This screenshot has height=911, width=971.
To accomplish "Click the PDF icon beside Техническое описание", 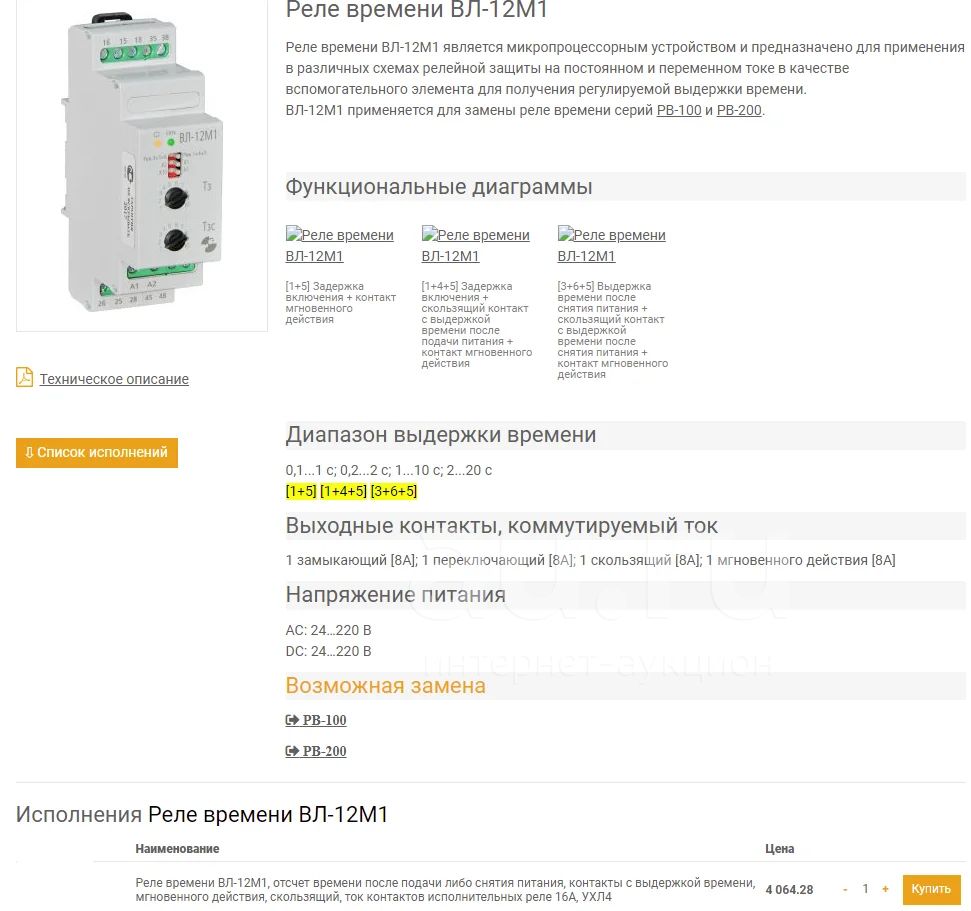I will pos(24,377).
